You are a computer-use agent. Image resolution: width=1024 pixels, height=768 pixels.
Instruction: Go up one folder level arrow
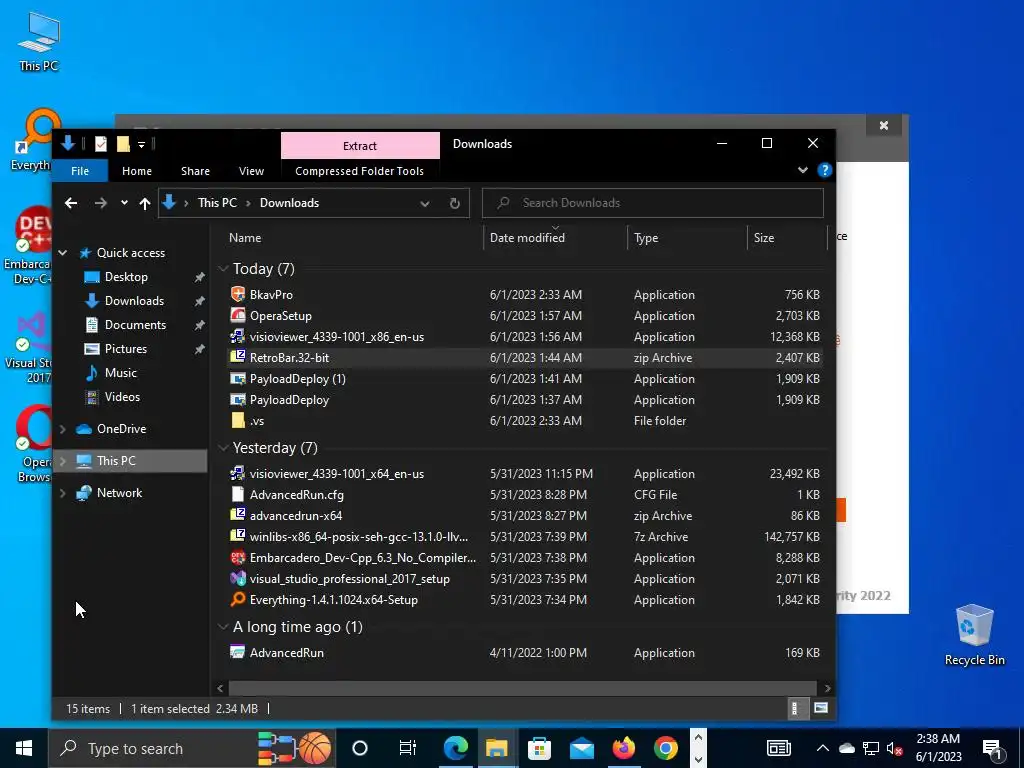144,203
